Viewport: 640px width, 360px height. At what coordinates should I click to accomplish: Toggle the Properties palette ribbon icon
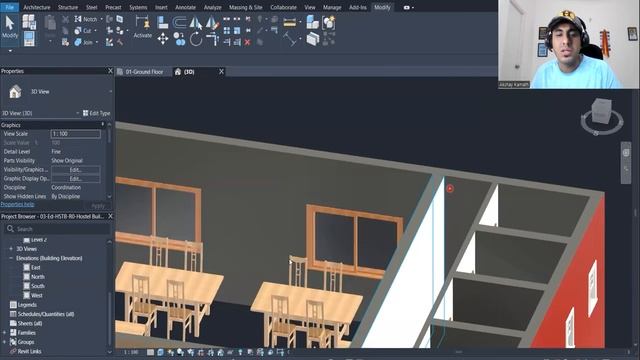coord(29,39)
